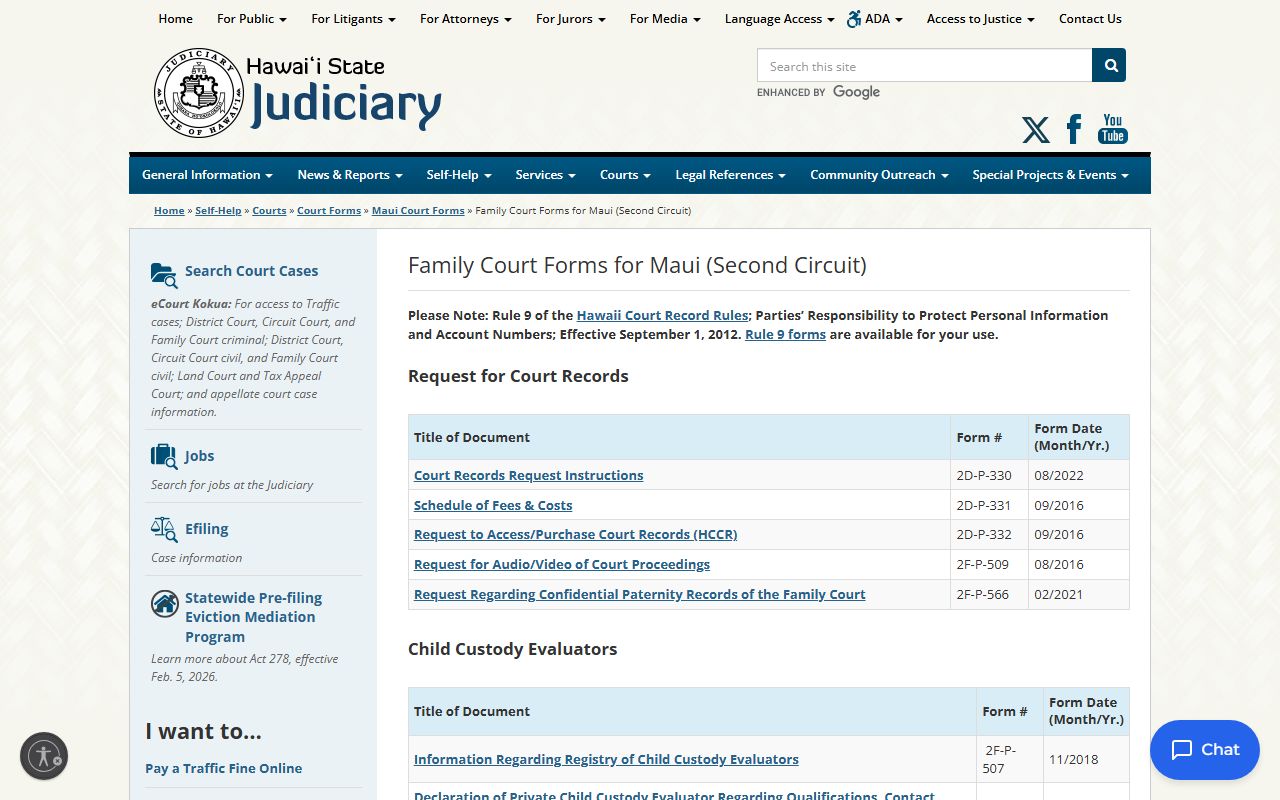The image size is (1280, 800).
Task: Go to Home in top navigation
Action: pyautogui.click(x=175, y=18)
